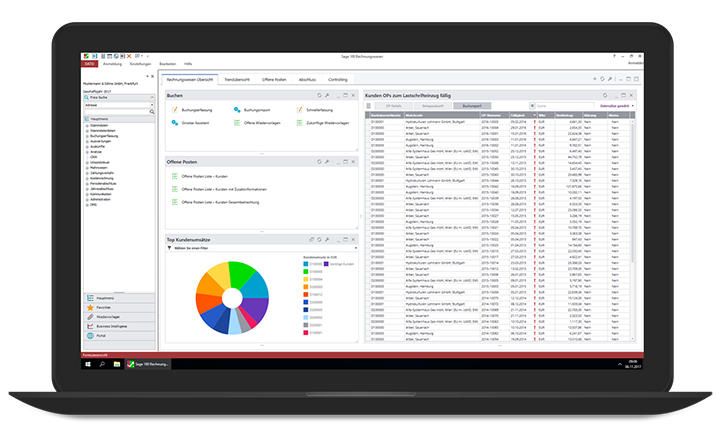This screenshot has height=434, width=720.
Task: Switch to the Offene Posten tab
Action: tap(274, 79)
